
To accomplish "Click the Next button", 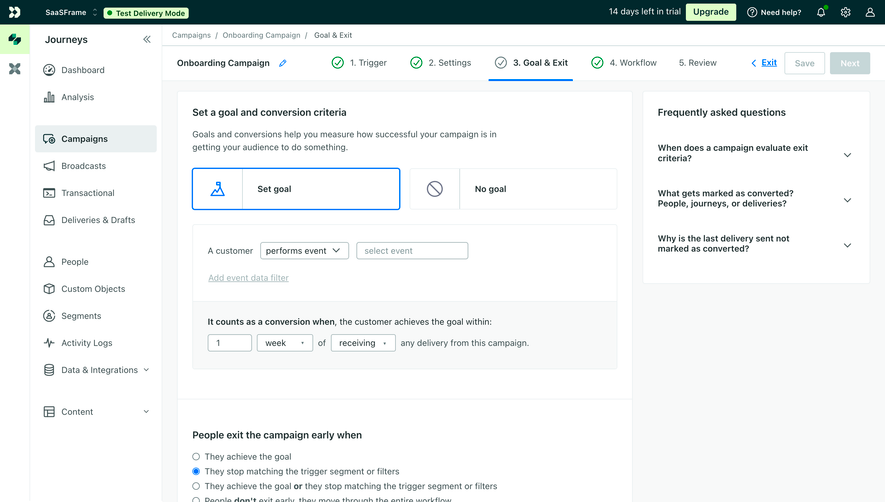I will pyautogui.click(x=849, y=63).
